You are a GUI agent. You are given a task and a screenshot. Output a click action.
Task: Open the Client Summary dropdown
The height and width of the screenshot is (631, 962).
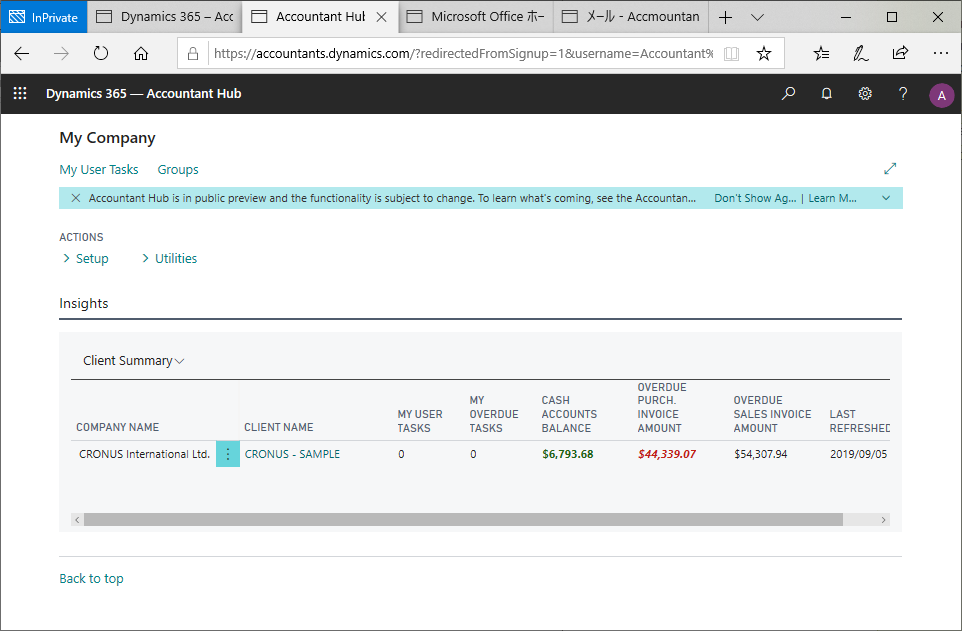(x=133, y=361)
